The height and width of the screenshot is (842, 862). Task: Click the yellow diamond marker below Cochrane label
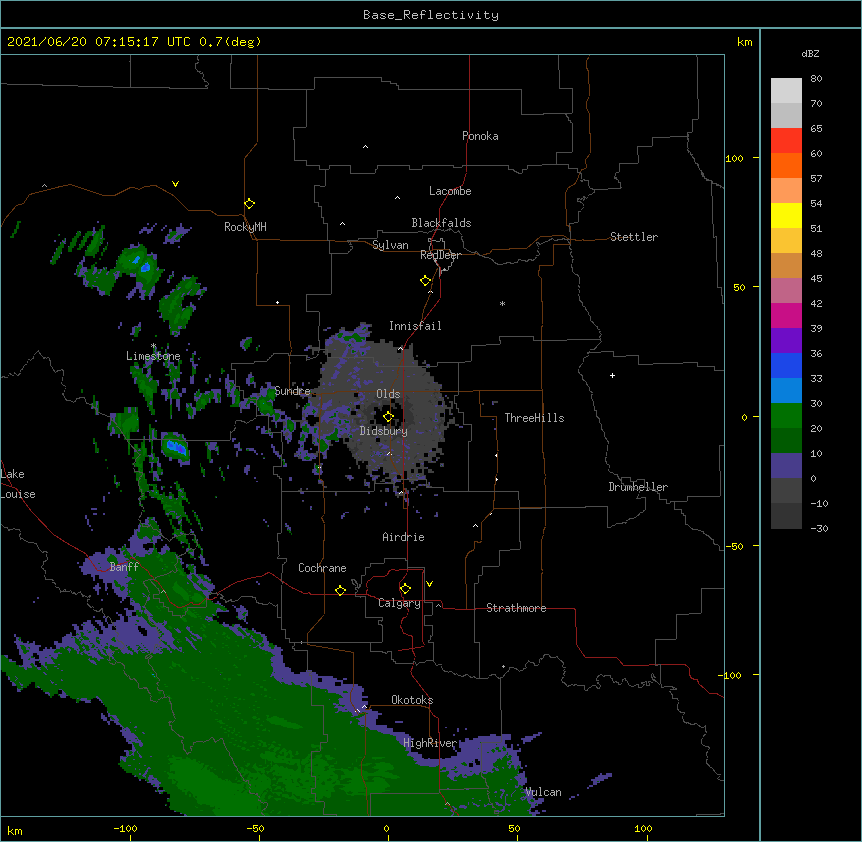coord(340,590)
